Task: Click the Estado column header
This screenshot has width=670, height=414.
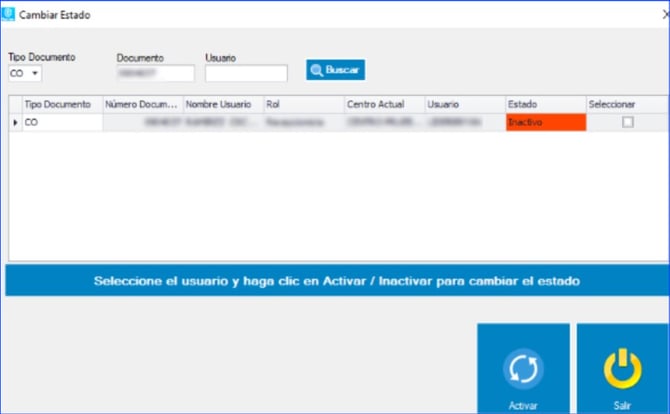Action: point(545,104)
